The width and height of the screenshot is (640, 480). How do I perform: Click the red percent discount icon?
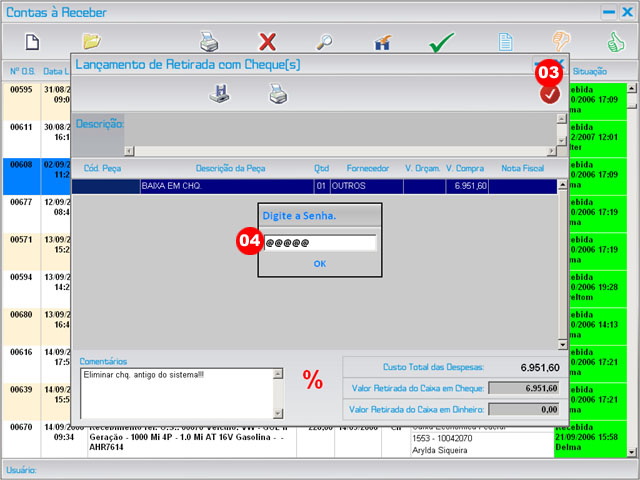click(x=313, y=380)
